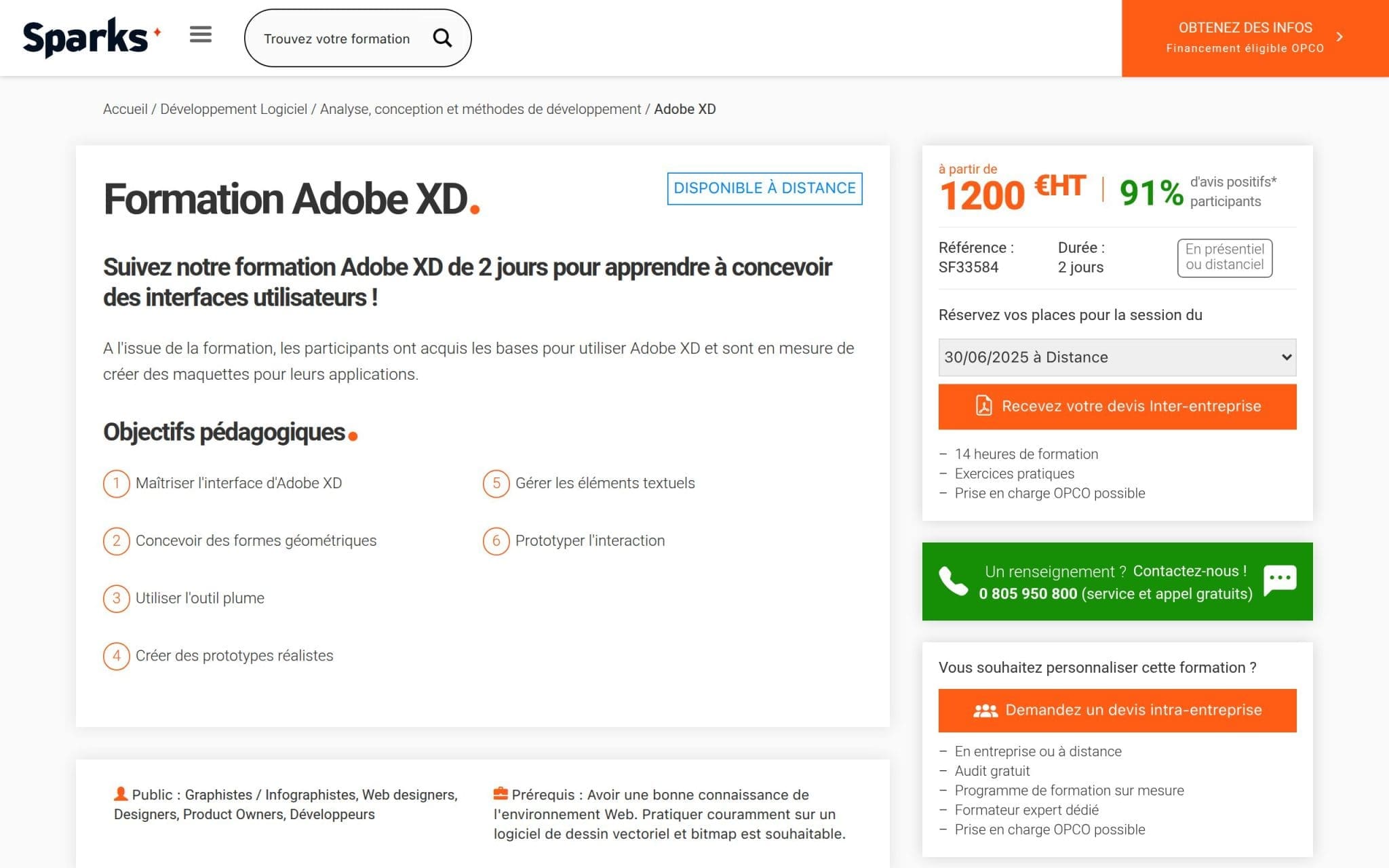Click the briefcase icon next to Prérequis
This screenshot has height=868, width=1389.
(x=501, y=793)
